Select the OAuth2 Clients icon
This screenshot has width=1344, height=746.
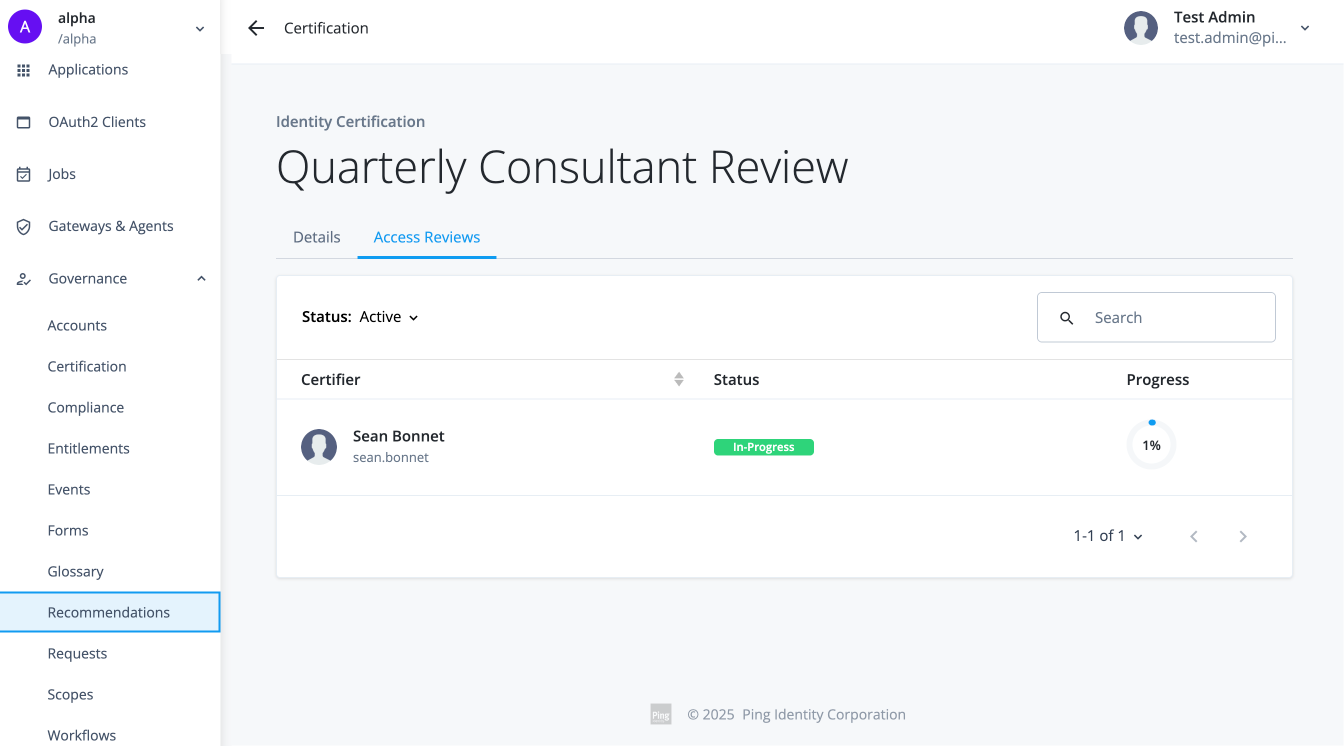pyautogui.click(x=23, y=121)
